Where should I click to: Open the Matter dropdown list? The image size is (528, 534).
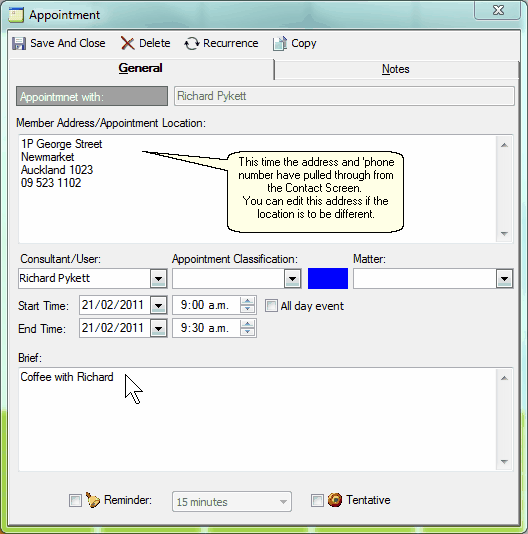click(x=504, y=279)
